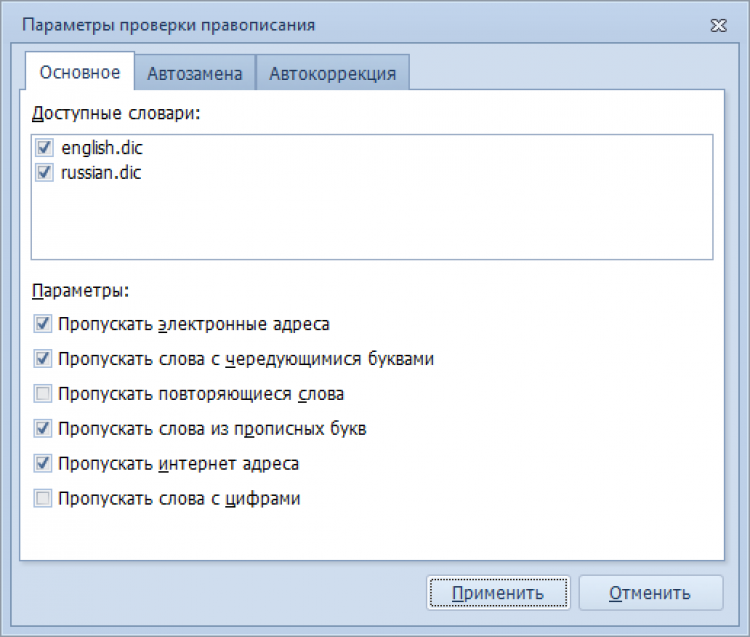The height and width of the screenshot is (637, 750).
Task: Click the Параметры проверки правописания title bar
Action: point(300,22)
